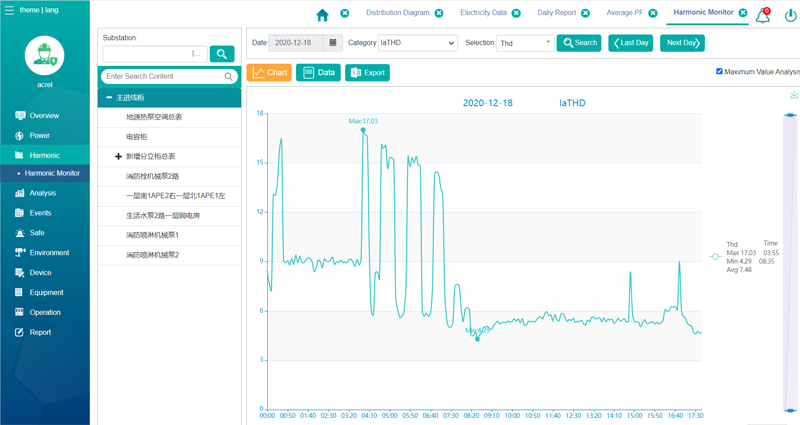Open the Category IaTHD dropdown
The image size is (800, 425).
(x=417, y=43)
